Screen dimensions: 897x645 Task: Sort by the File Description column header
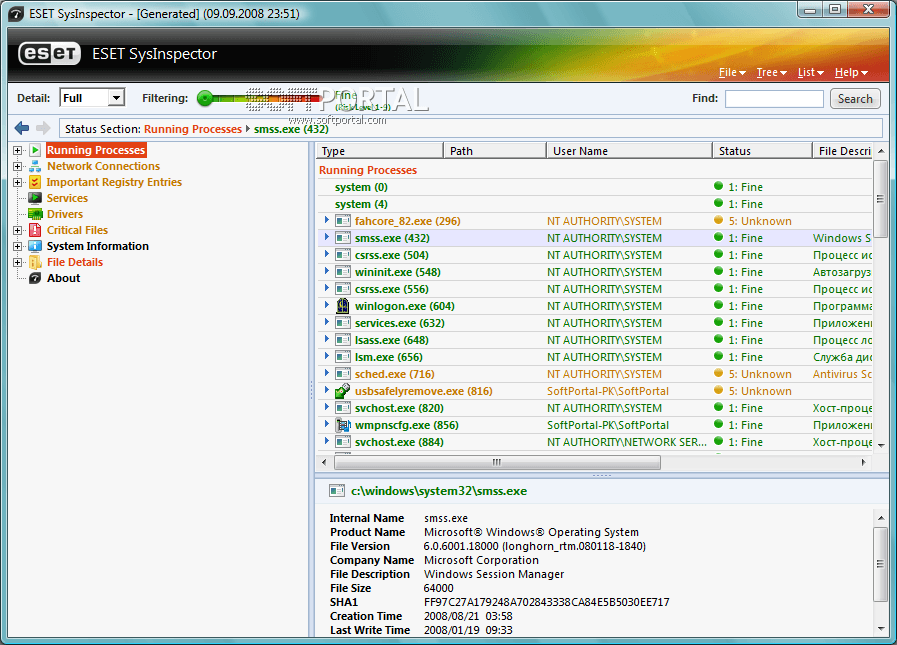click(x=843, y=151)
